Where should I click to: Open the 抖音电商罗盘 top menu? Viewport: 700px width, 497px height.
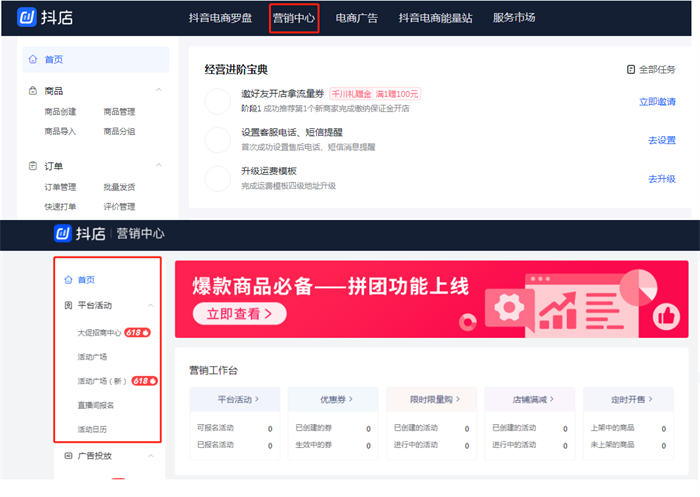point(220,18)
